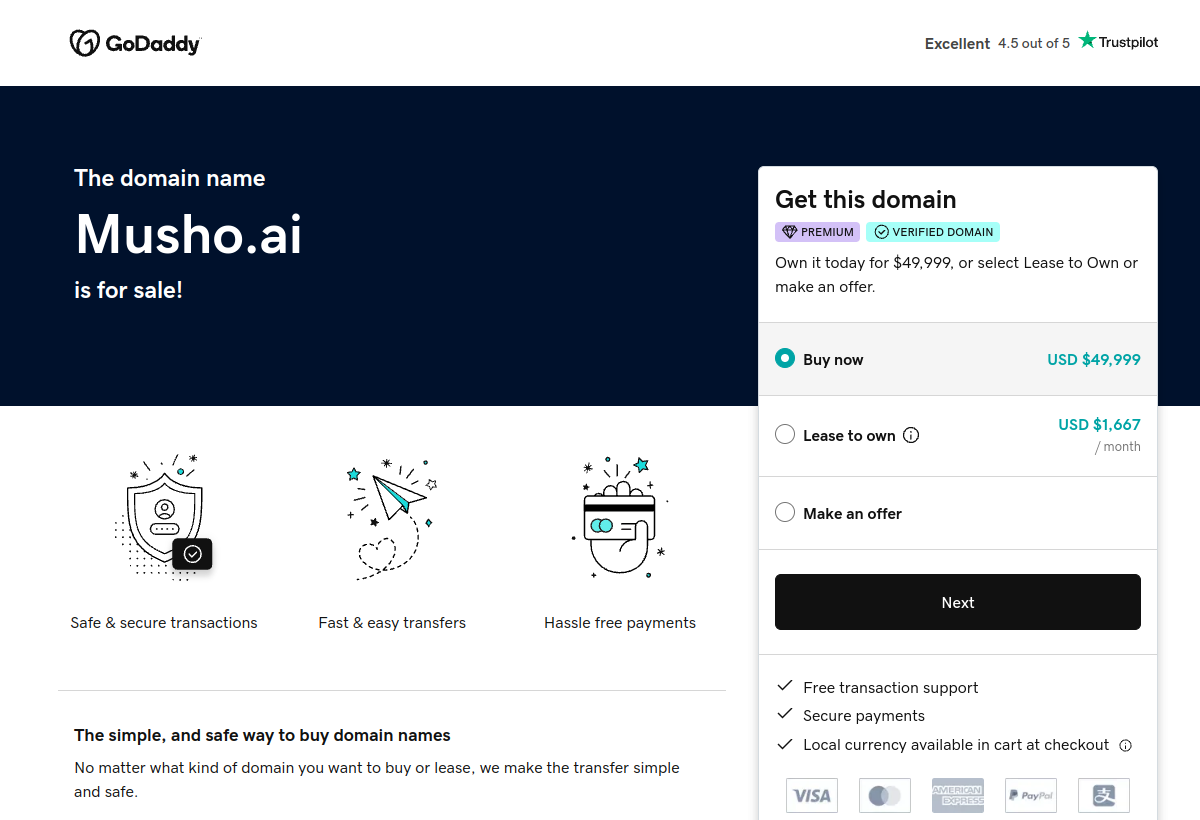
Task: Click the 'Secure payments' text
Action: point(864,715)
